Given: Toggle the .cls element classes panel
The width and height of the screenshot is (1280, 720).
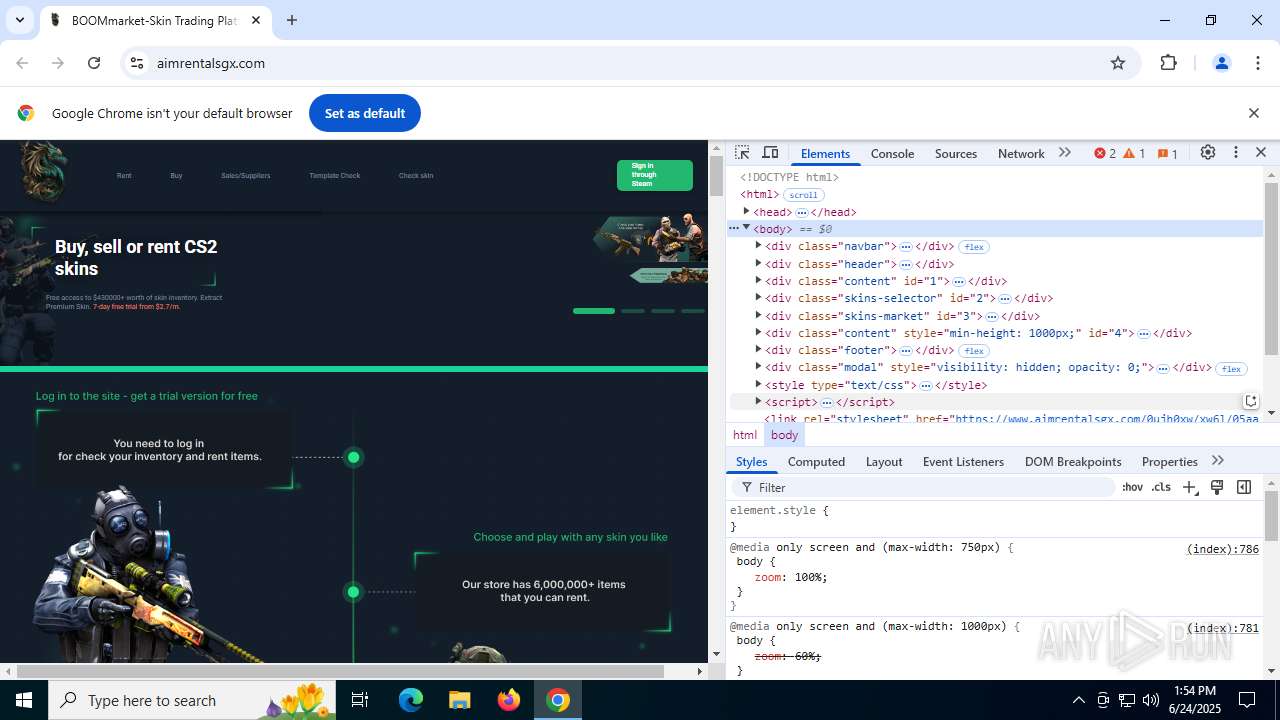Looking at the screenshot, I should (1161, 487).
